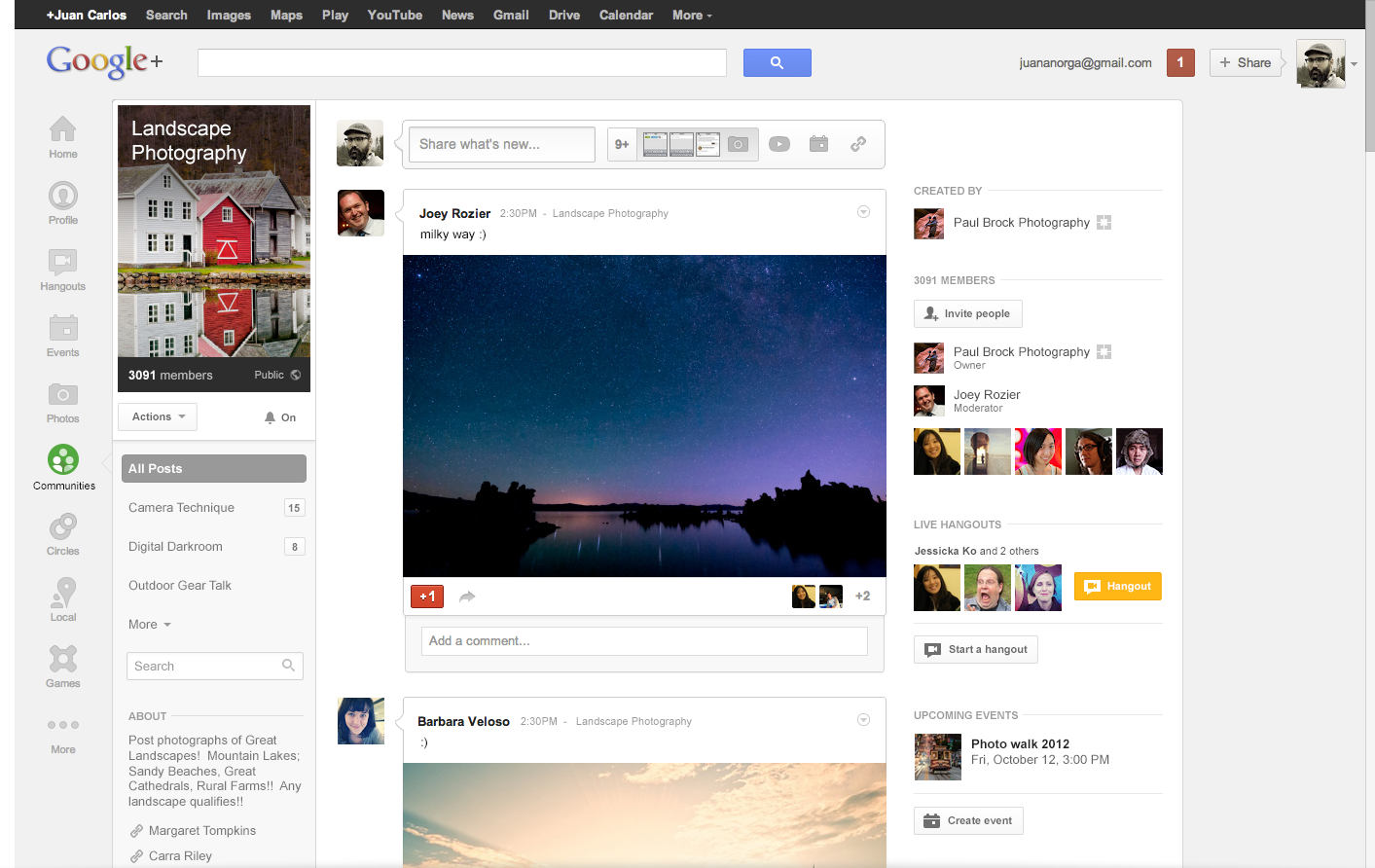Add a video via the YouTube play icon
Image resolution: width=1375 pixels, height=868 pixels.
(x=778, y=143)
